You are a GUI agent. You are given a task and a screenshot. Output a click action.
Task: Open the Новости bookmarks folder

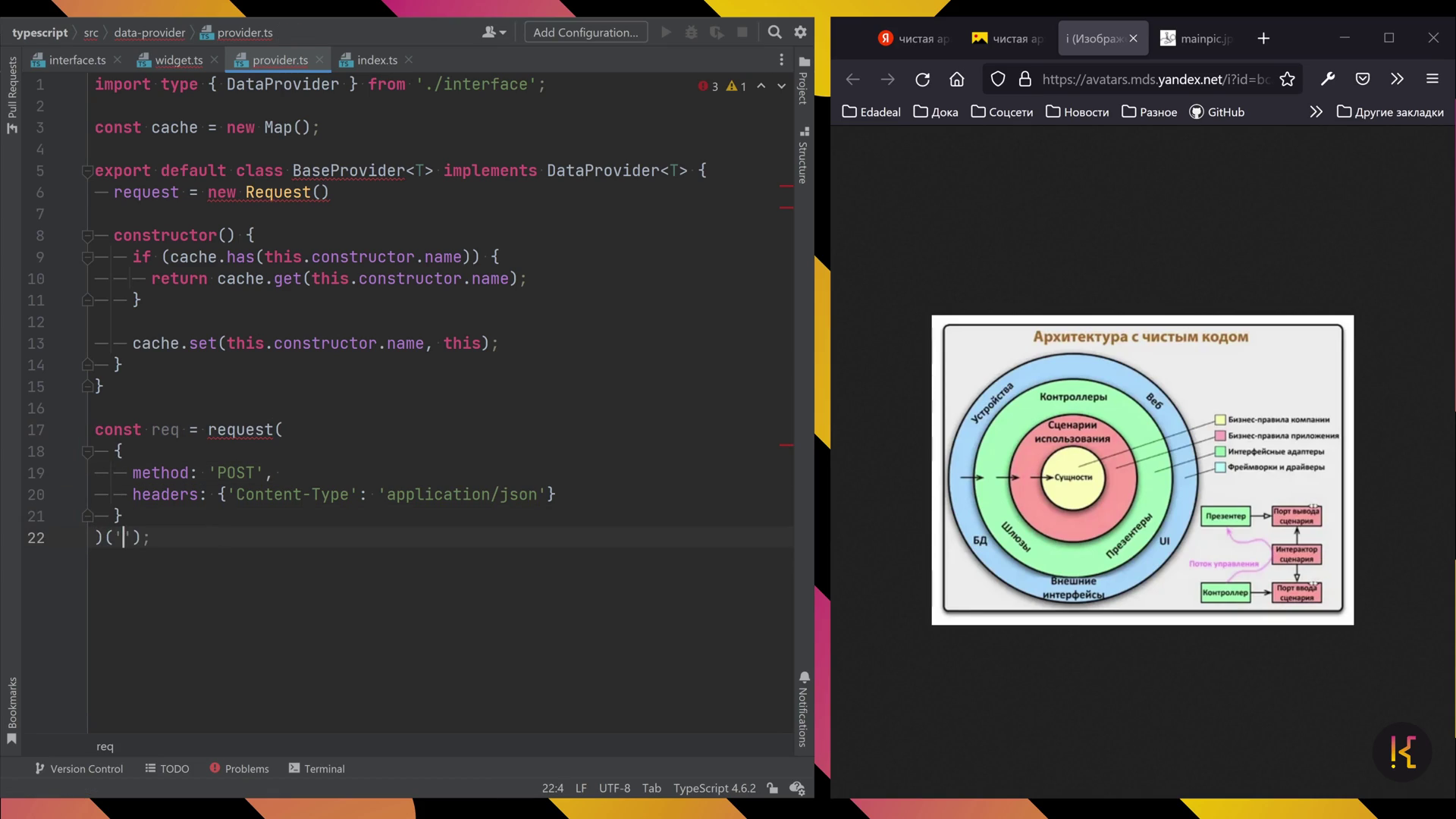(x=1077, y=112)
